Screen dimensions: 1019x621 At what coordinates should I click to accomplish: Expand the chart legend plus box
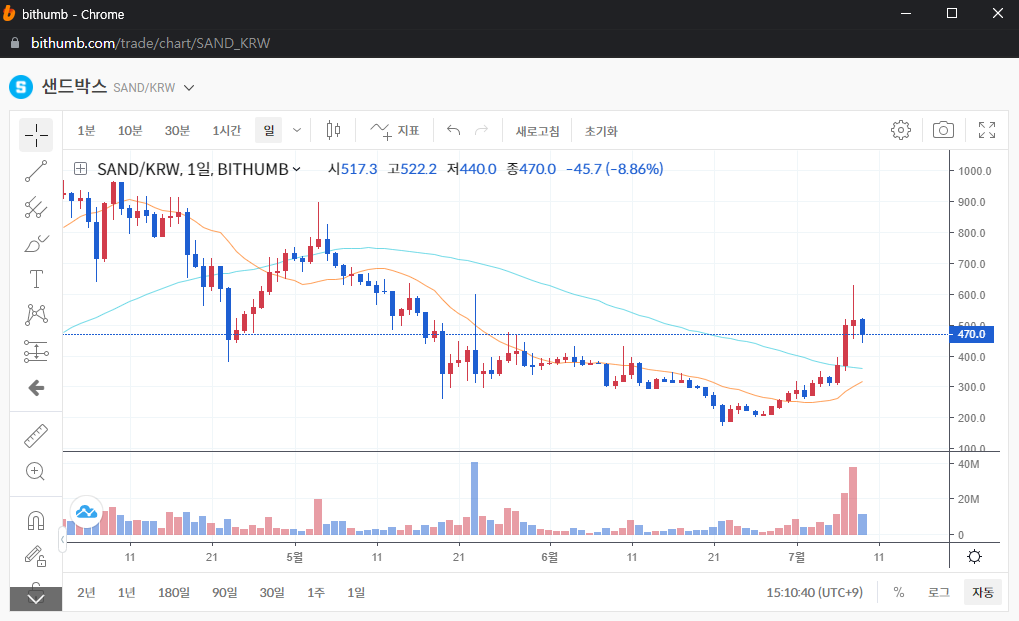(81, 169)
